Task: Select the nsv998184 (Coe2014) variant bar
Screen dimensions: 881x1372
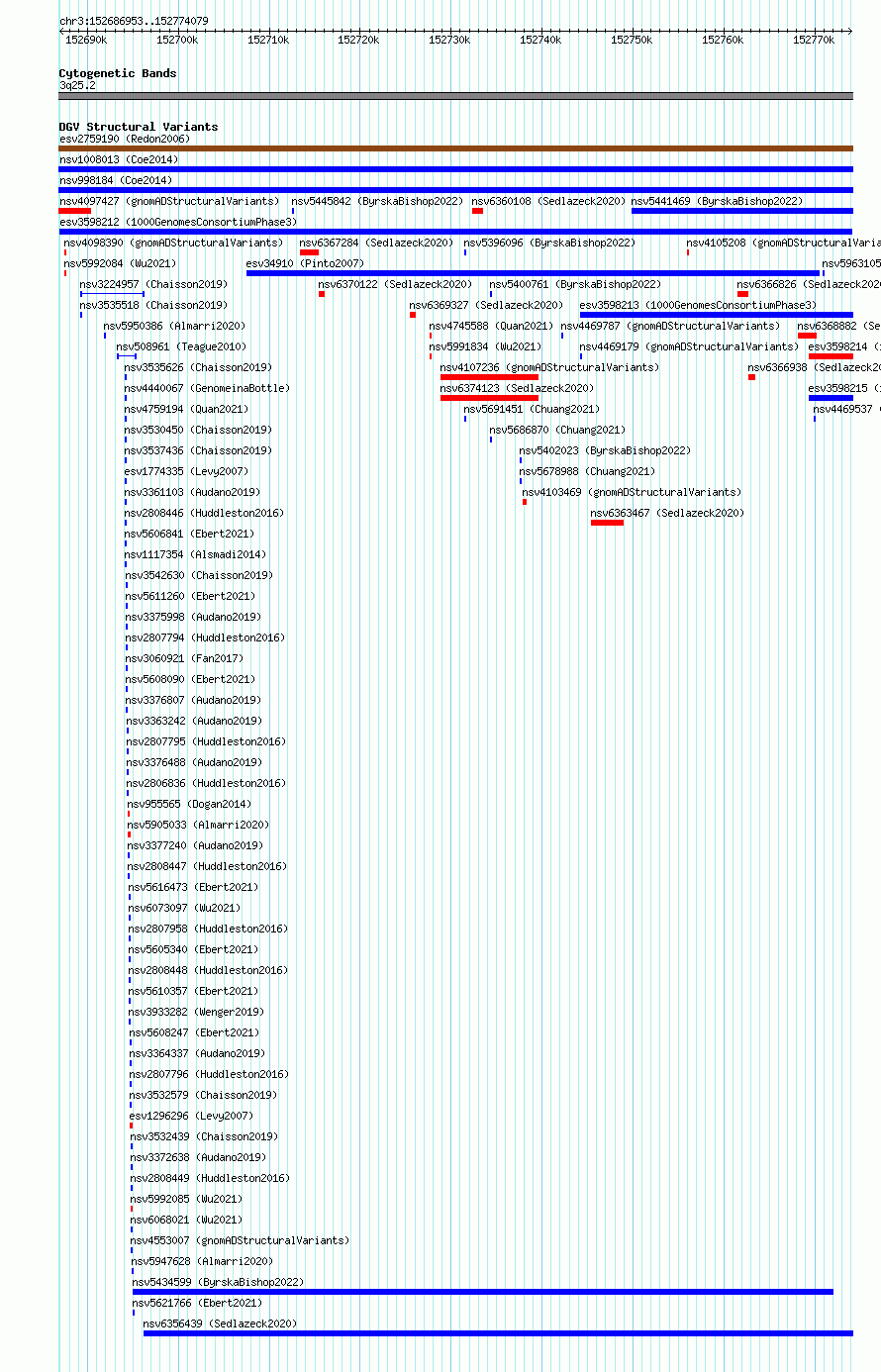Action: [x=455, y=190]
